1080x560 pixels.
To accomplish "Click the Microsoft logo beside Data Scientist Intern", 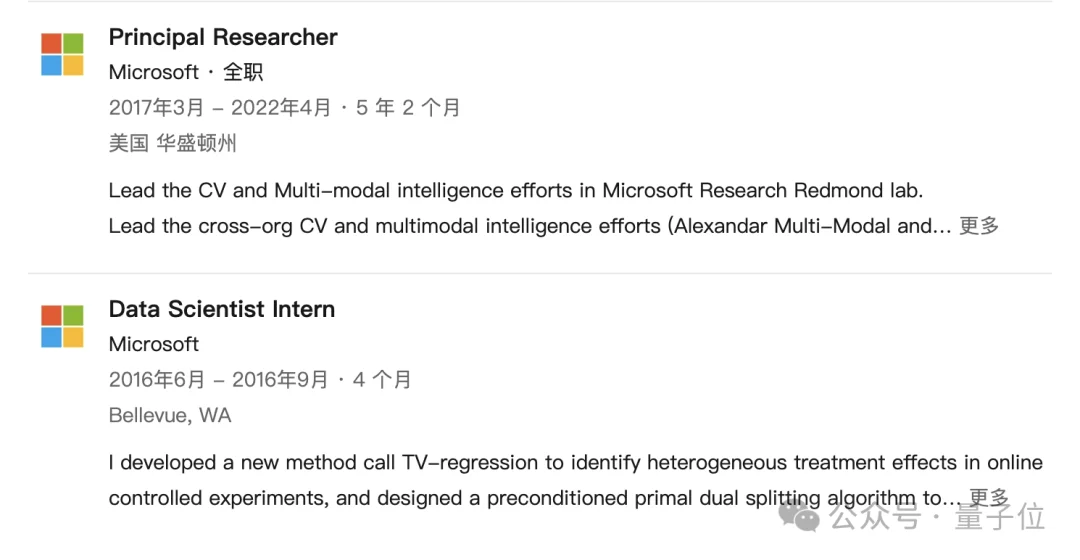I will pyautogui.click(x=62, y=326).
